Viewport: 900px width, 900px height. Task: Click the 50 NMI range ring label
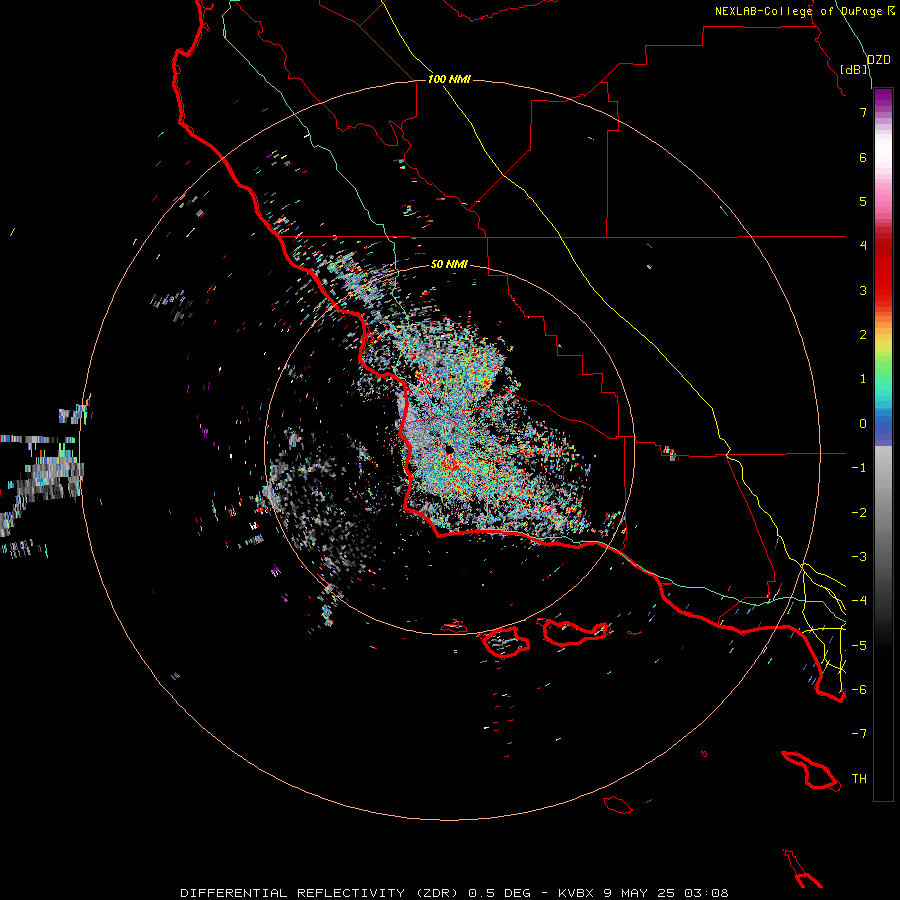(449, 264)
